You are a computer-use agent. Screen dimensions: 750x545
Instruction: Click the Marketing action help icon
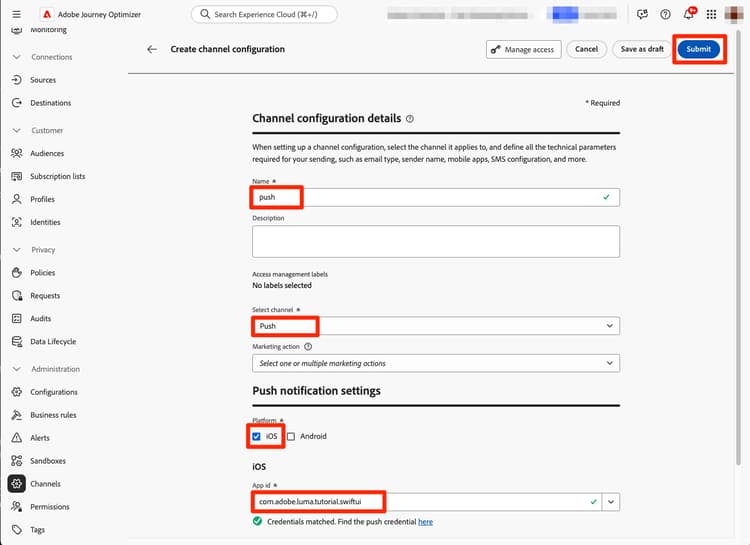308,346
